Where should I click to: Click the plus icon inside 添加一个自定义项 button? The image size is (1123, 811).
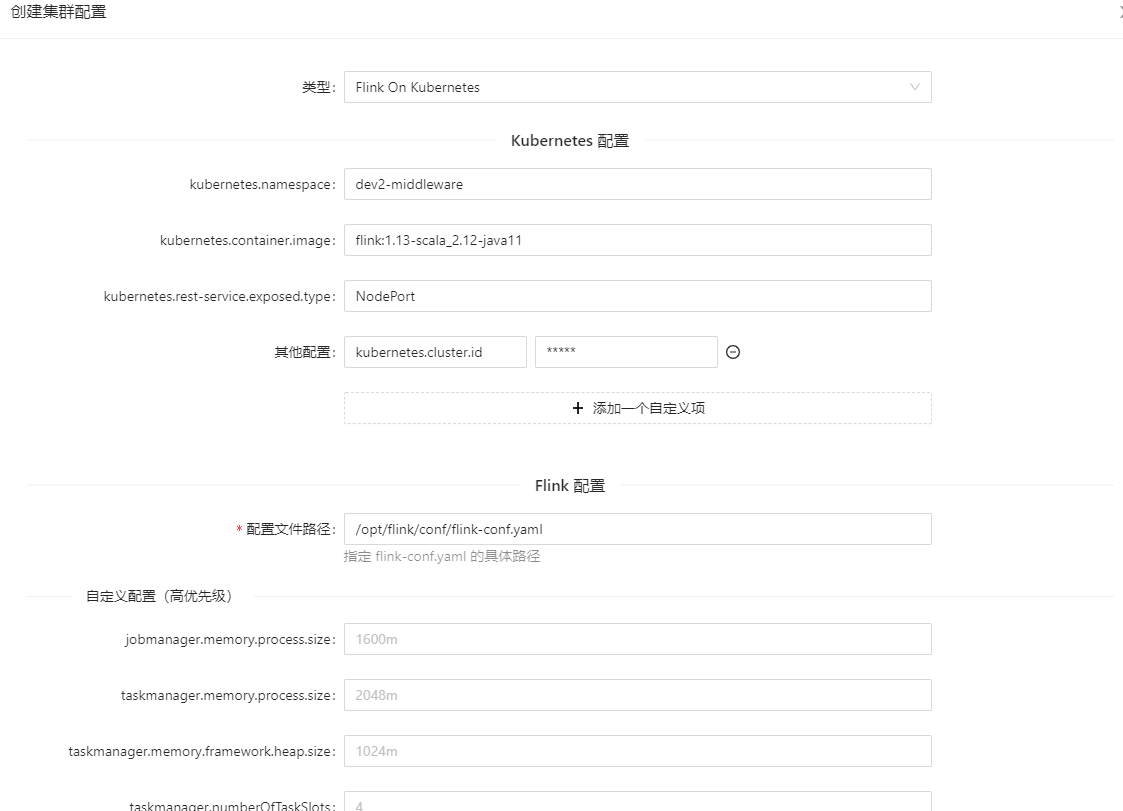[578, 408]
